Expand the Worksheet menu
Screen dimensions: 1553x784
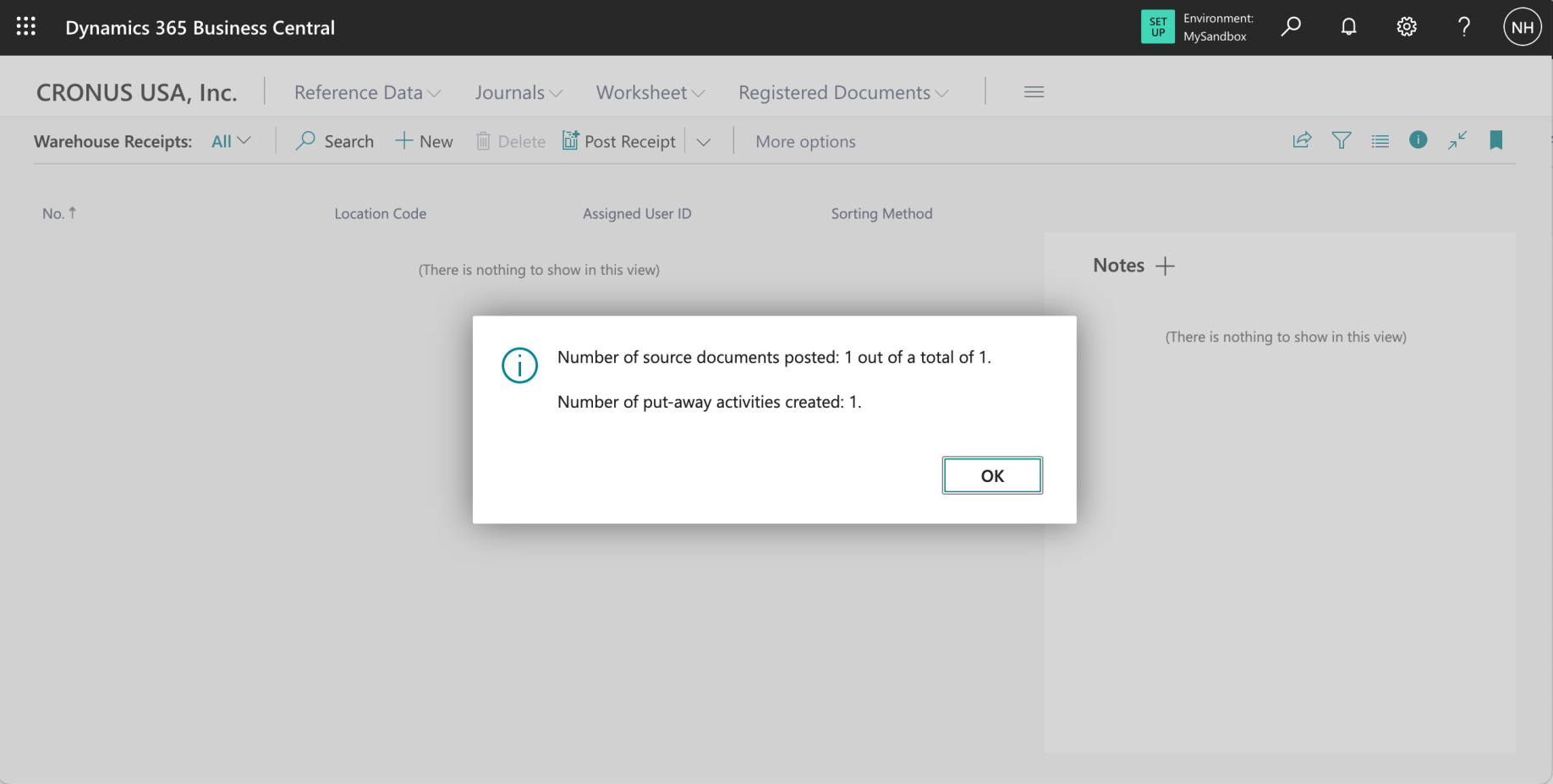(650, 92)
